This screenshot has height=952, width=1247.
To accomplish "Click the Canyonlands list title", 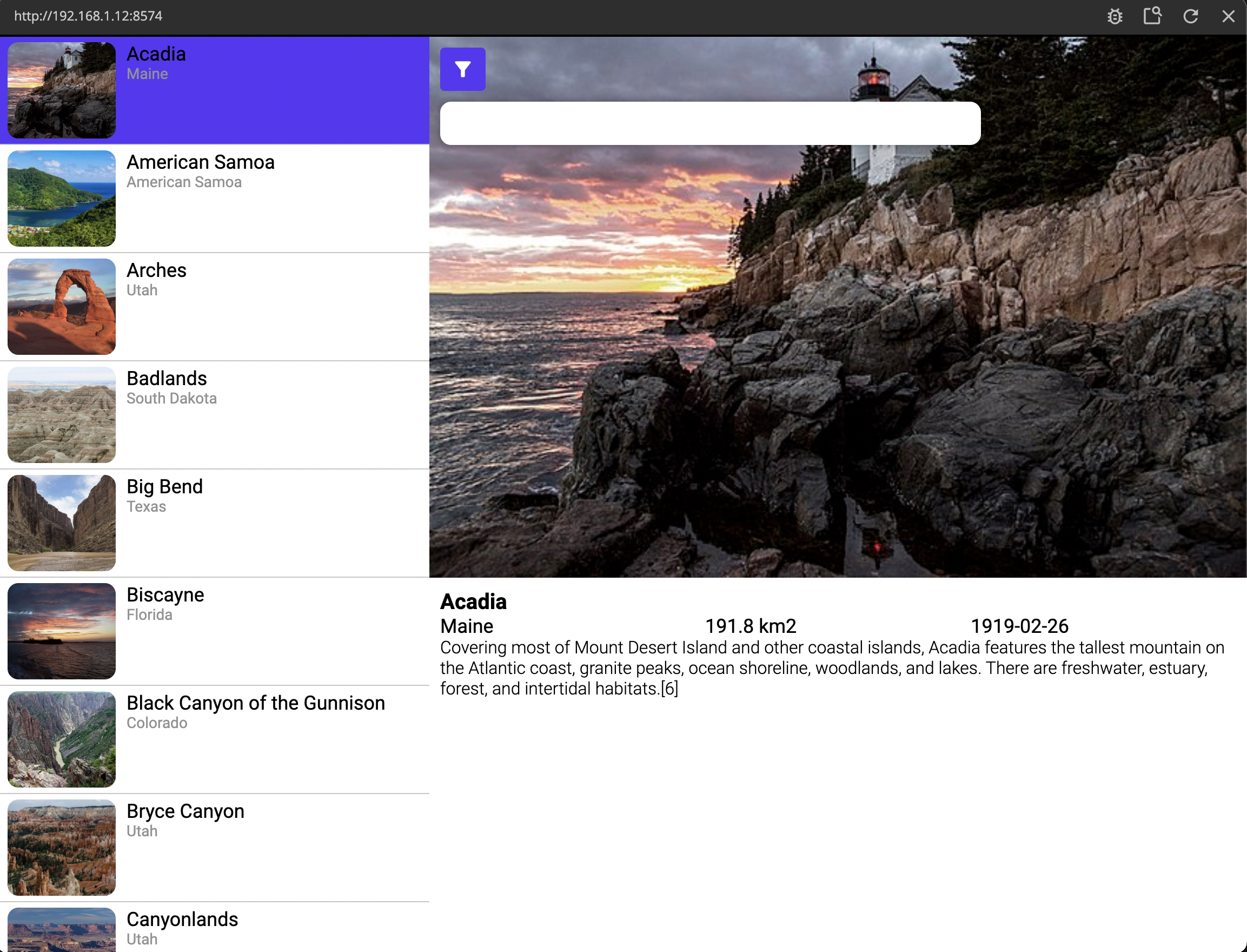I will [182, 920].
